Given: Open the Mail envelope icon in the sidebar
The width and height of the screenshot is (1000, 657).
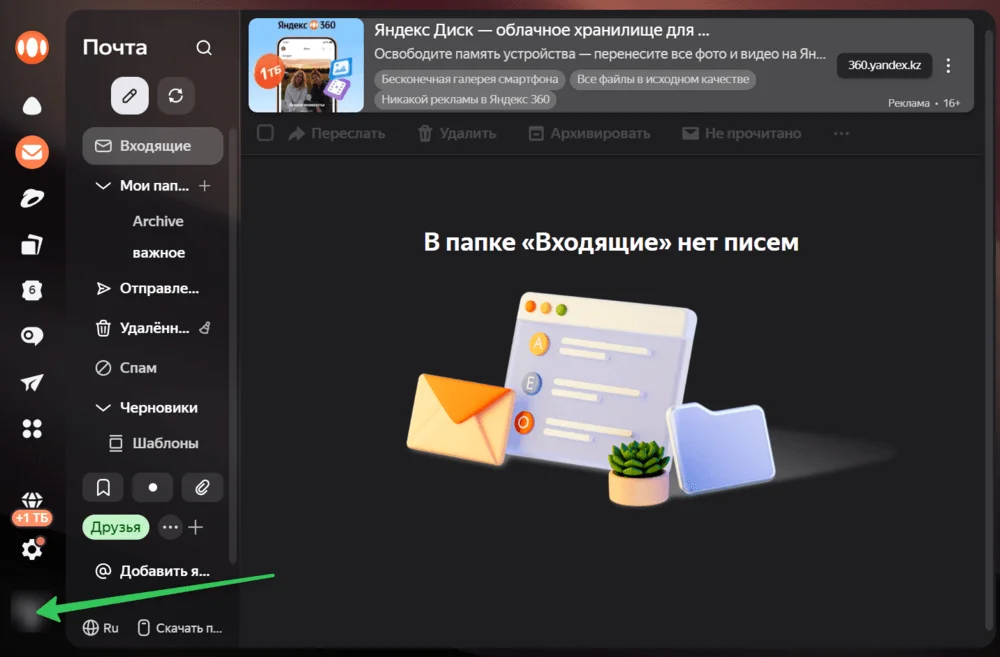Looking at the screenshot, I should (32, 152).
